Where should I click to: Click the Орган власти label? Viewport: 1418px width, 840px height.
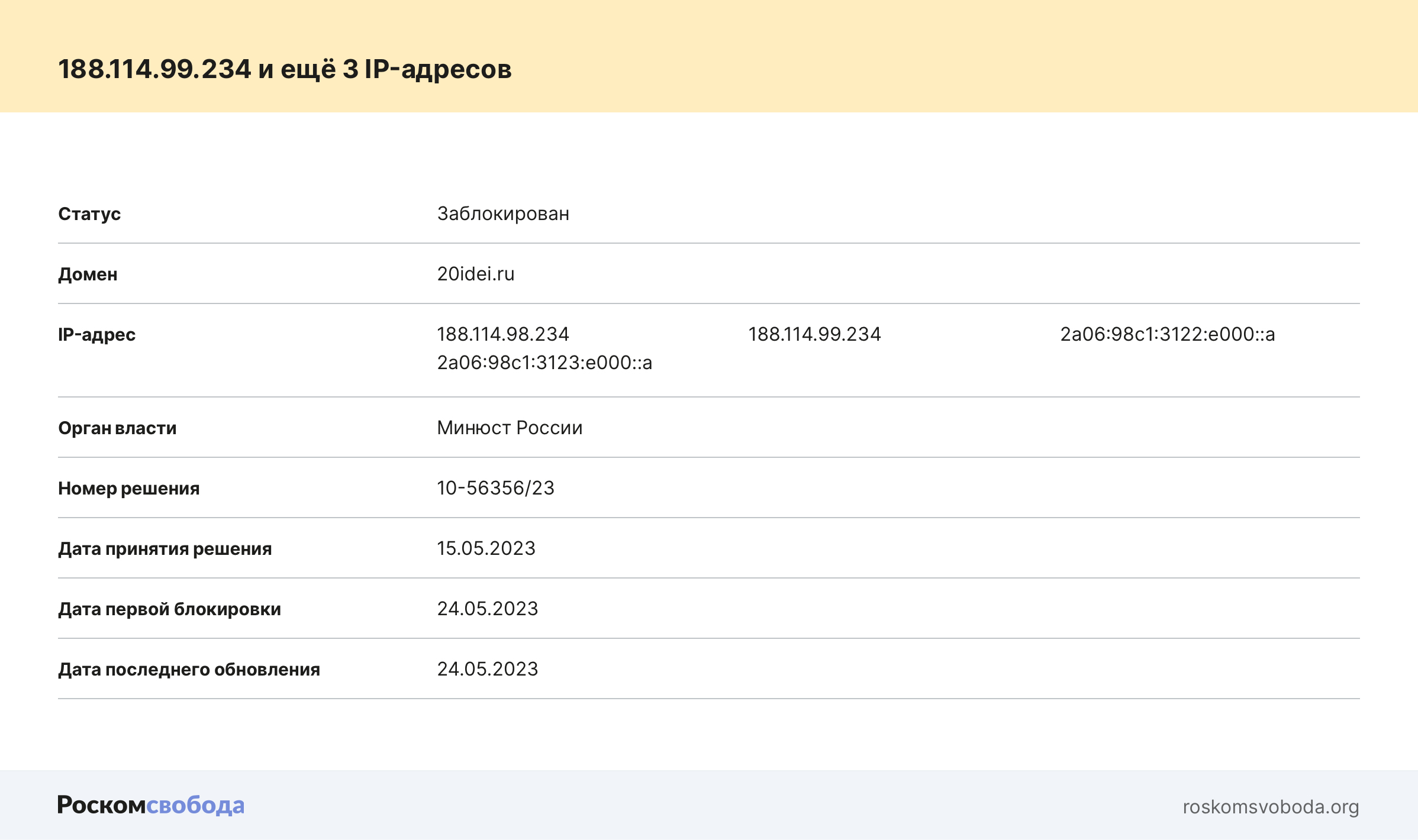[117, 428]
